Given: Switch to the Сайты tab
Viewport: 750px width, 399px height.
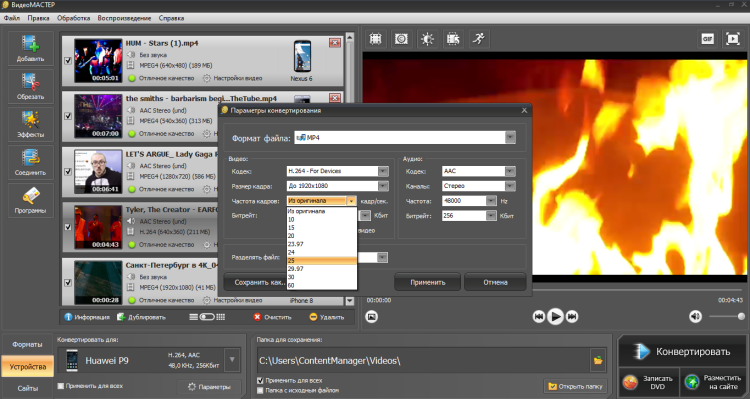Looking at the screenshot, I should [27, 388].
